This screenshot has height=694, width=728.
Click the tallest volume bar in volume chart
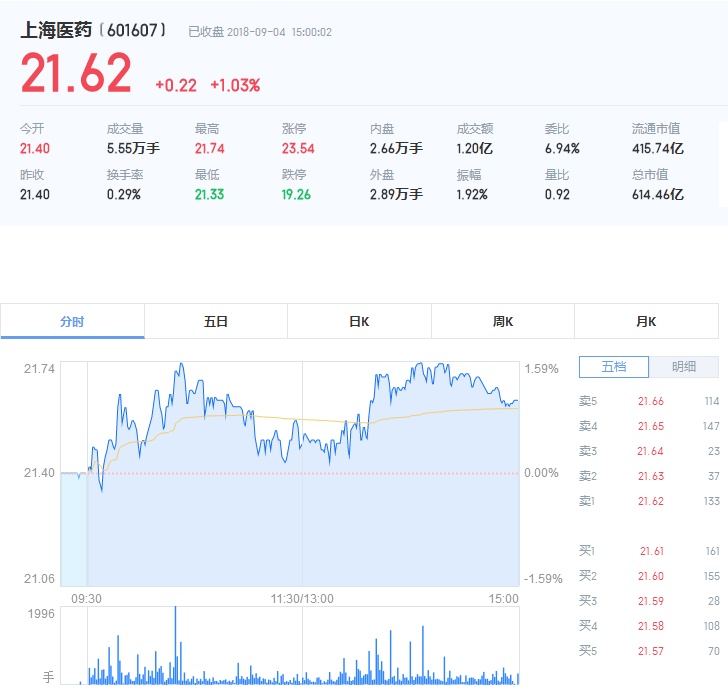click(175, 645)
